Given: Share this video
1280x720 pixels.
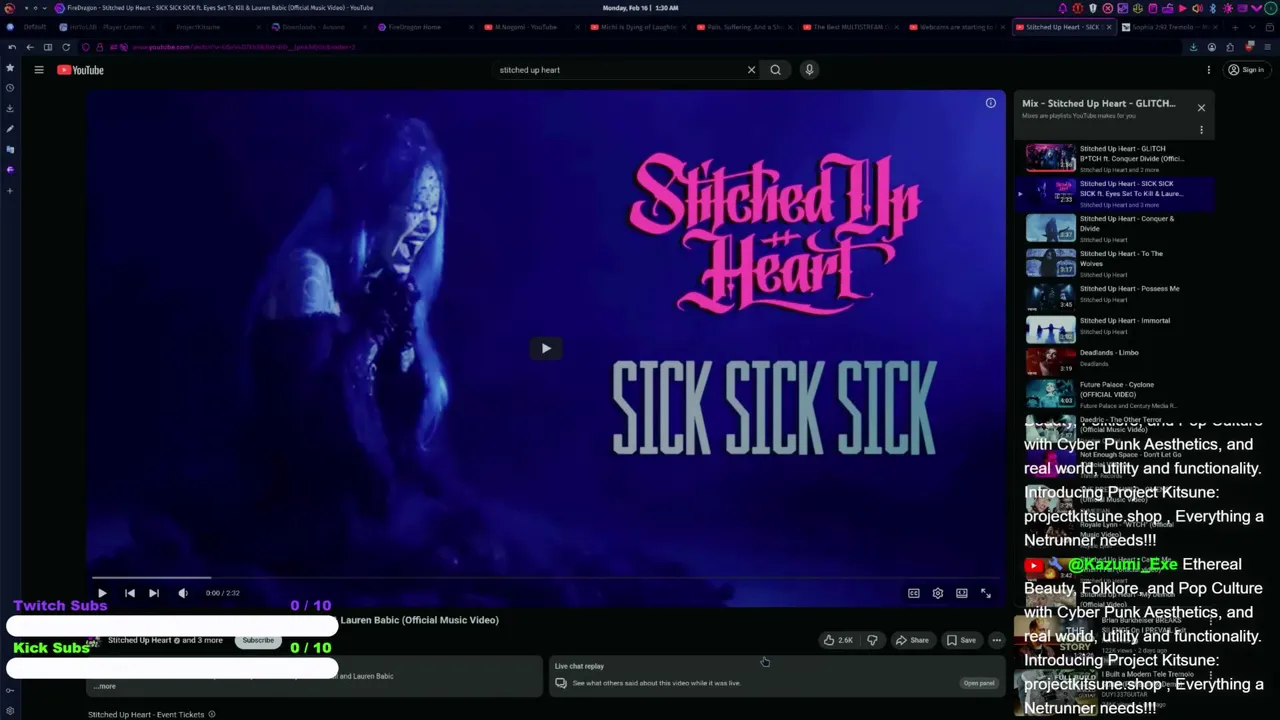Looking at the screenshot, I should (912, 640).
